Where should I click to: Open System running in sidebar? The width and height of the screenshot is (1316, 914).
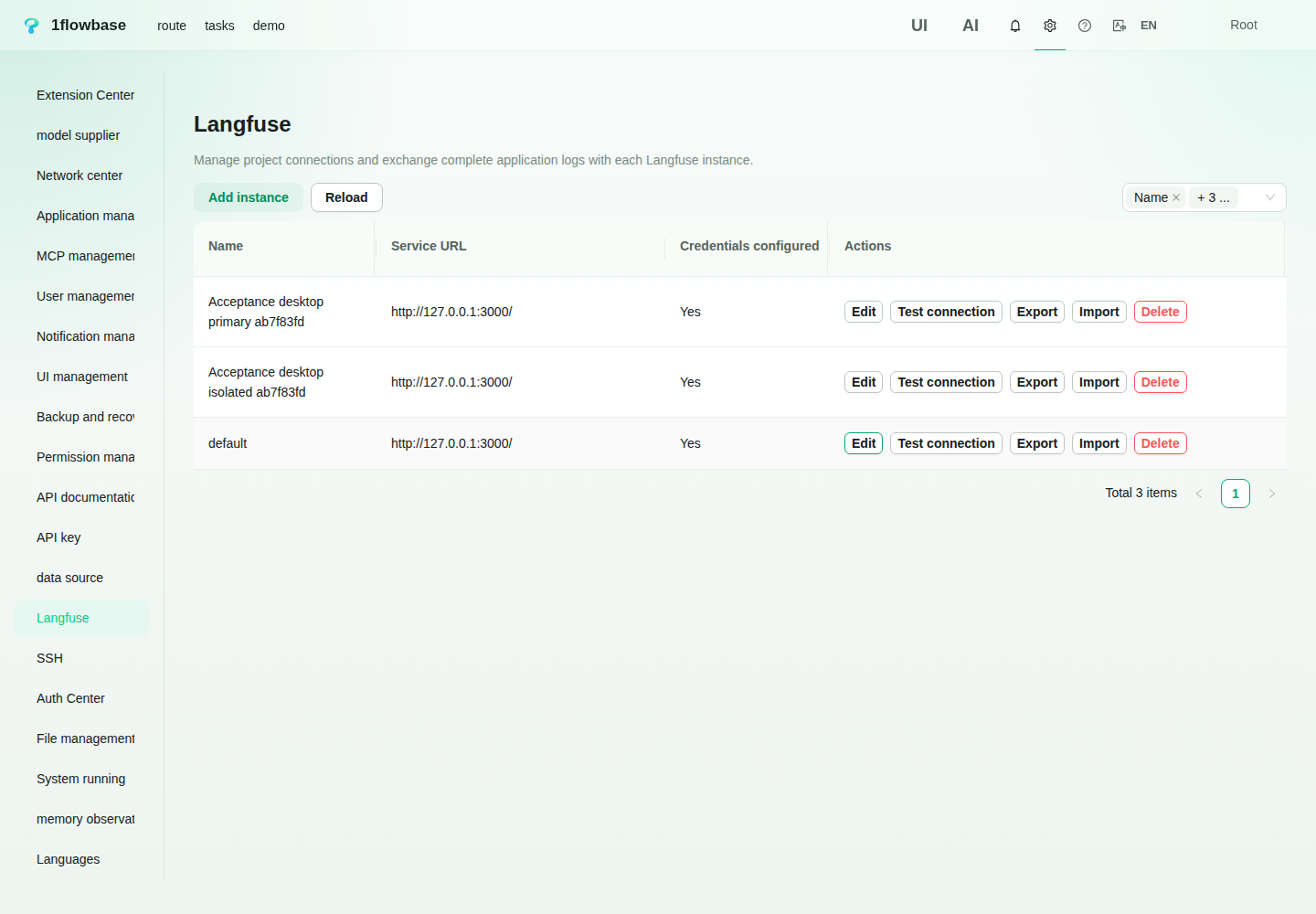click(x=82, y=779)
